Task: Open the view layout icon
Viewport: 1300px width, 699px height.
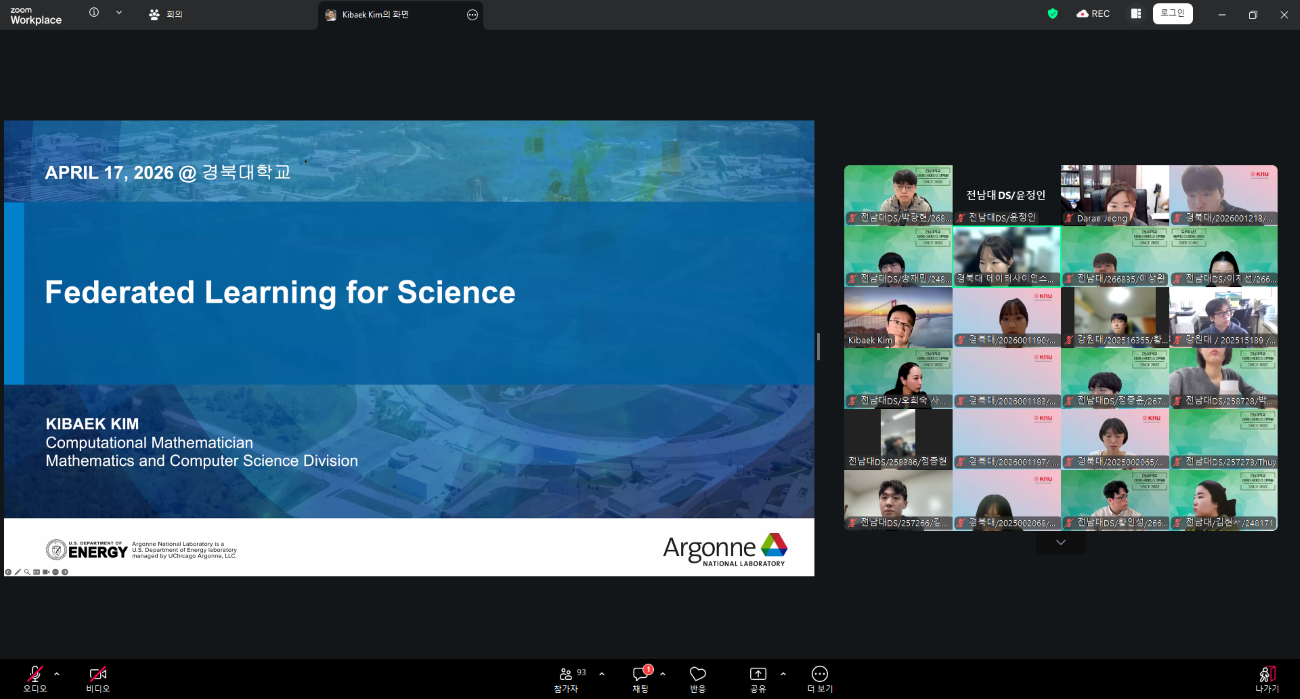Action: point(1136,14)
